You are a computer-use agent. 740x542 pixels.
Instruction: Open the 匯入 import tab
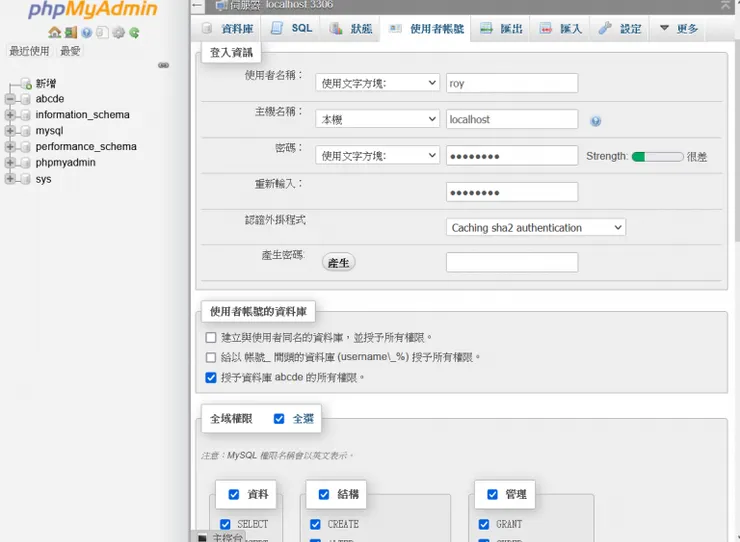(561, 29)
